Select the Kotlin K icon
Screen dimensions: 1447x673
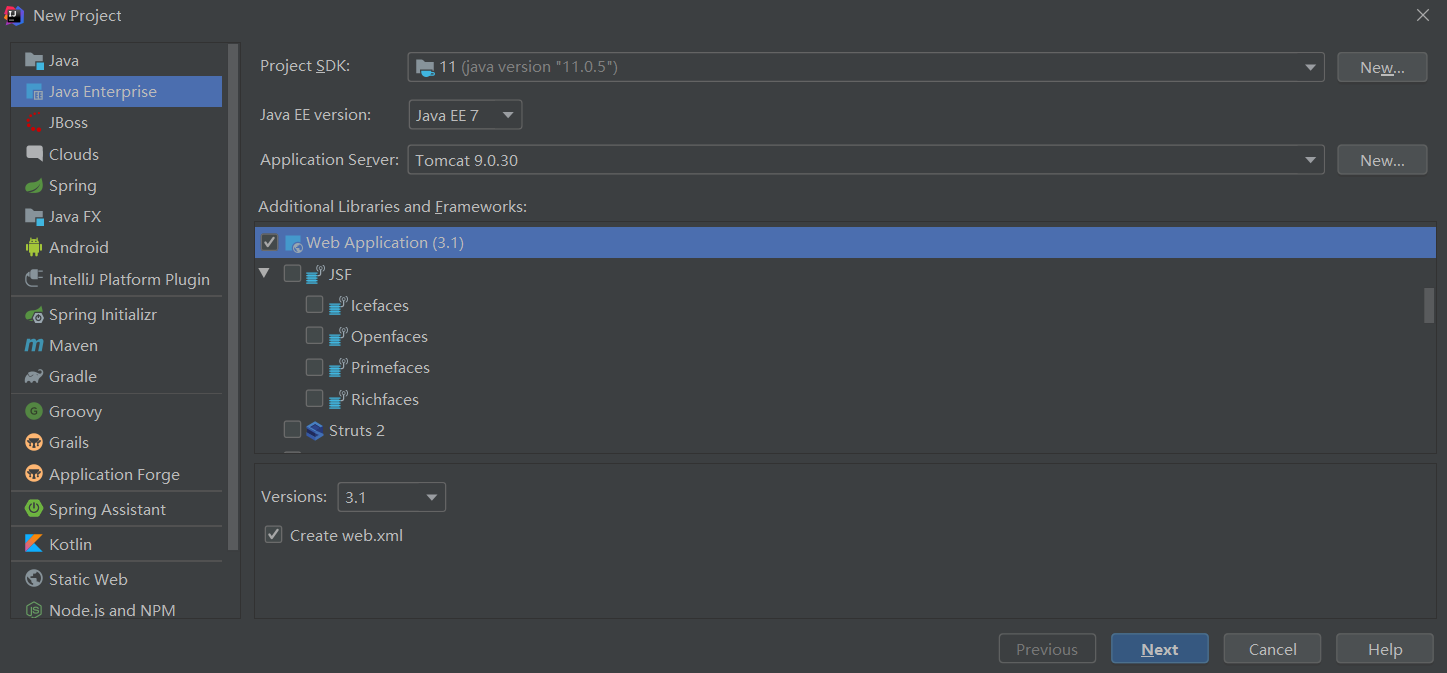pyautogui.click(x=34, y=545)
